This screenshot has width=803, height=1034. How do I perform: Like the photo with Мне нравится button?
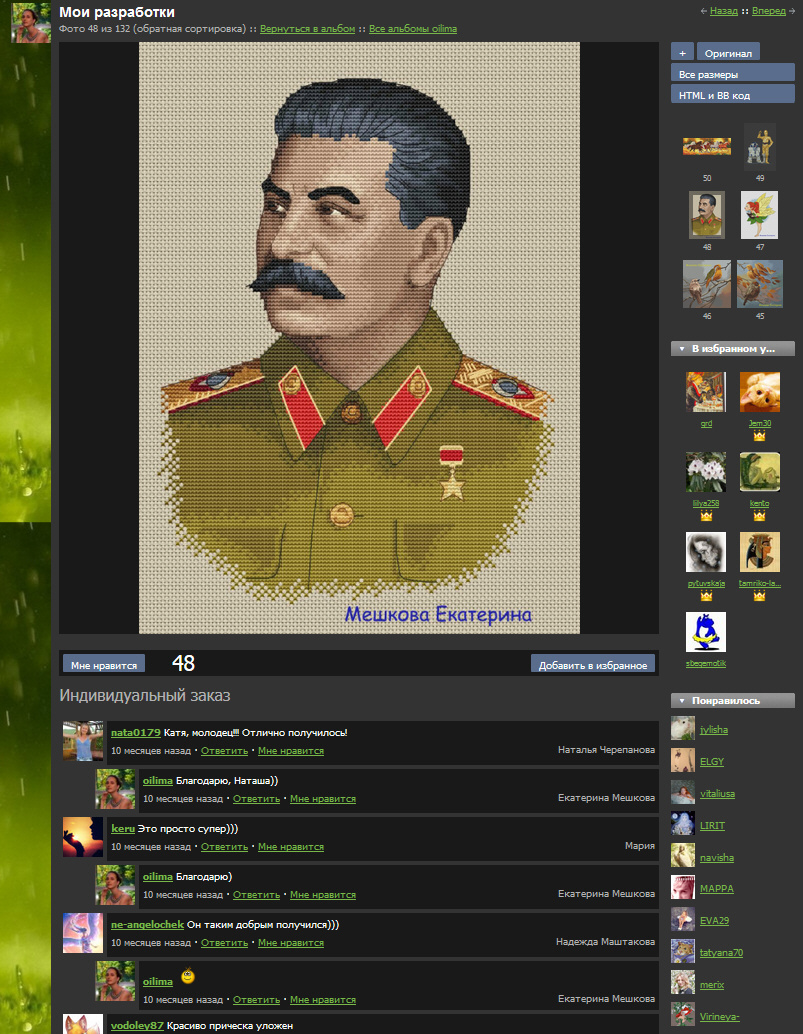pos(104,665)
